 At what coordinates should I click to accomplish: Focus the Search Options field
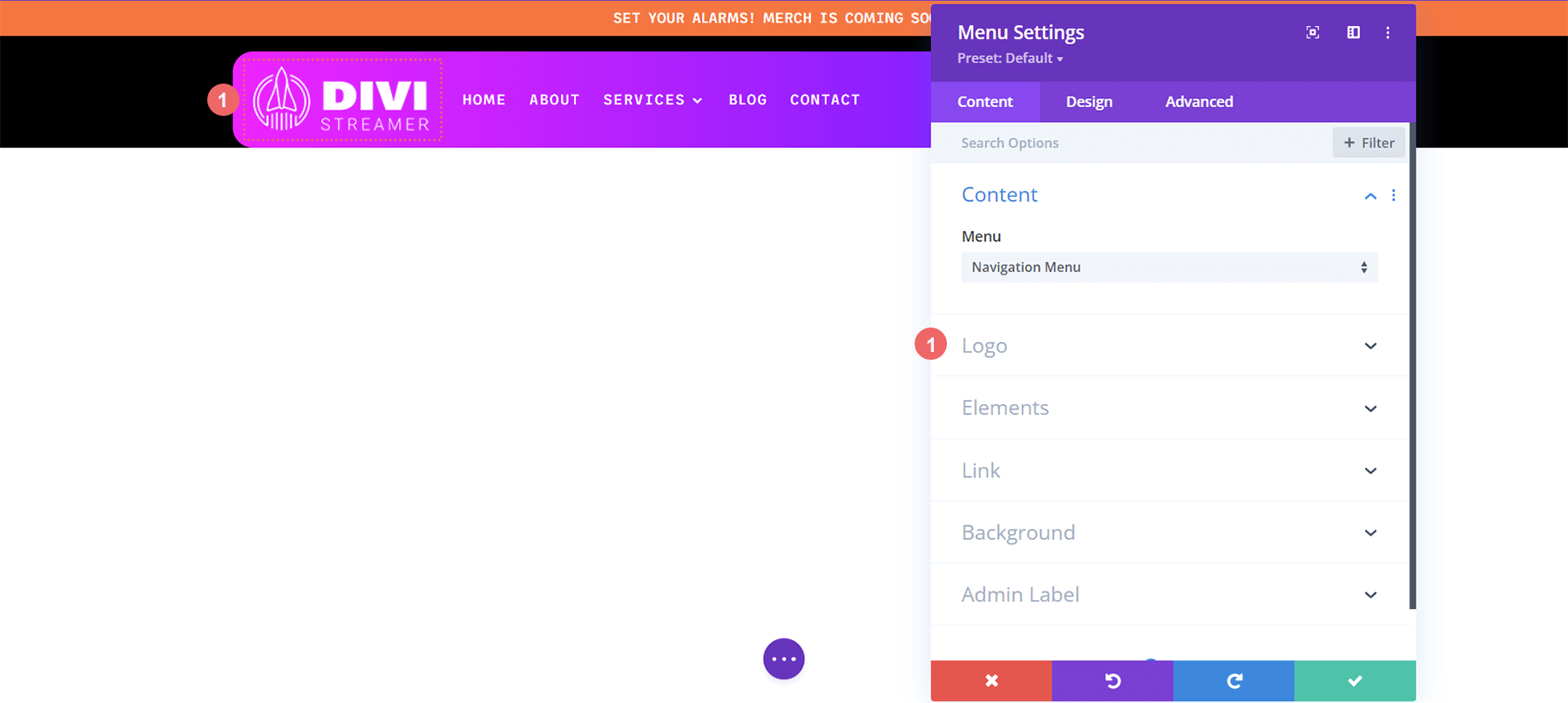click(1132, 143)
